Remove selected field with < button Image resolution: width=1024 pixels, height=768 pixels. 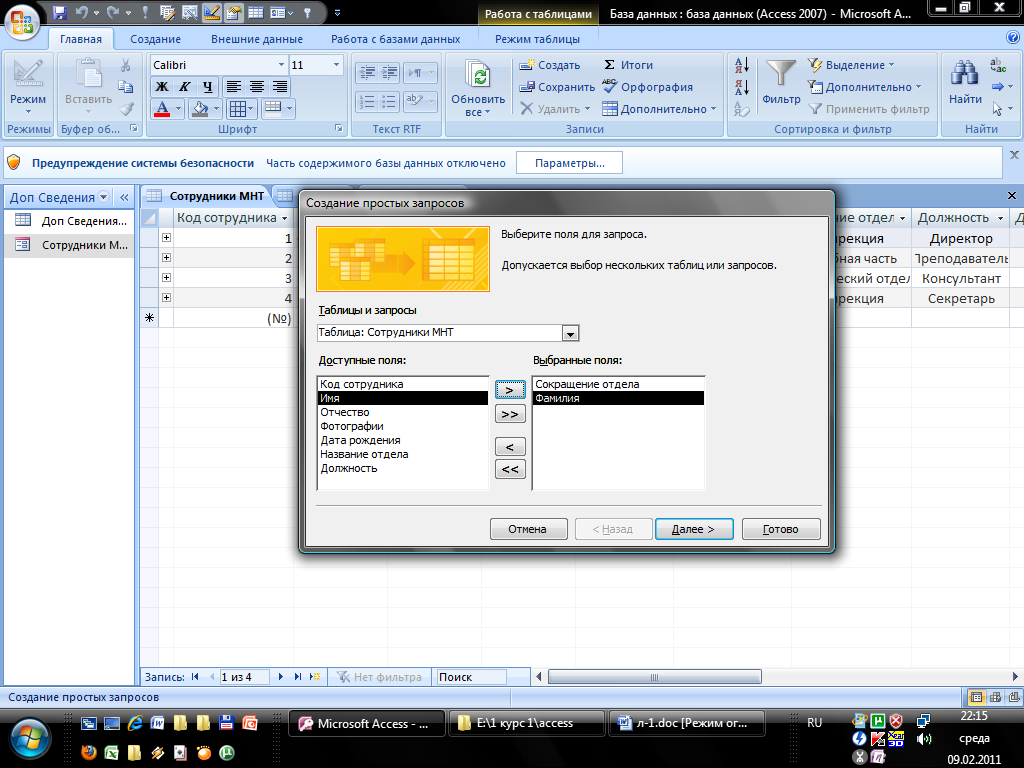[x=509, y=447]
